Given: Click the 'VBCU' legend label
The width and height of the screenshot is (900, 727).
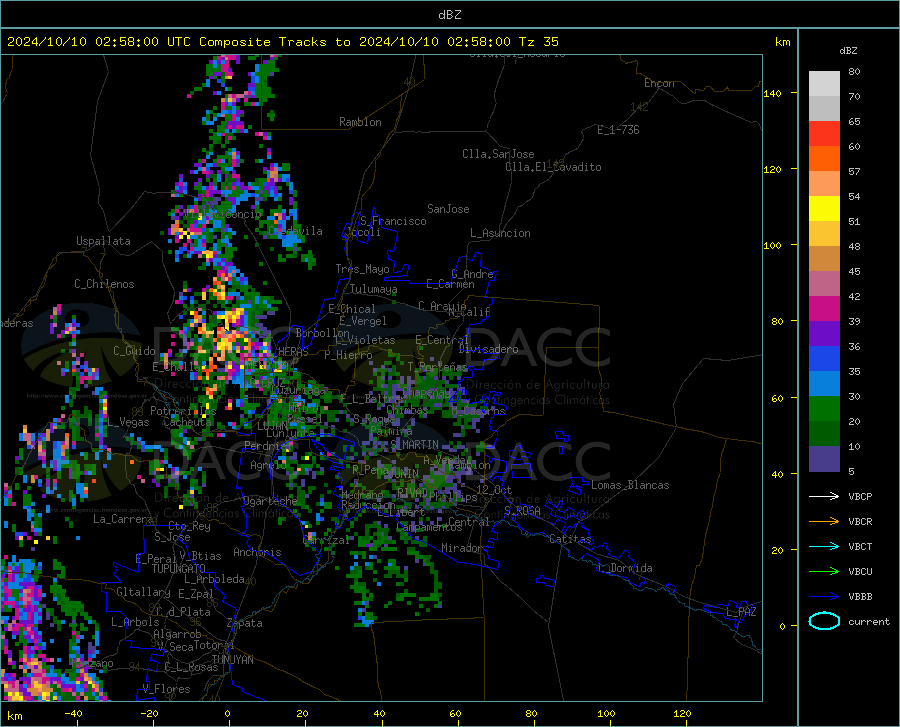Looking at the screenshot, I should tap(860, 572).
